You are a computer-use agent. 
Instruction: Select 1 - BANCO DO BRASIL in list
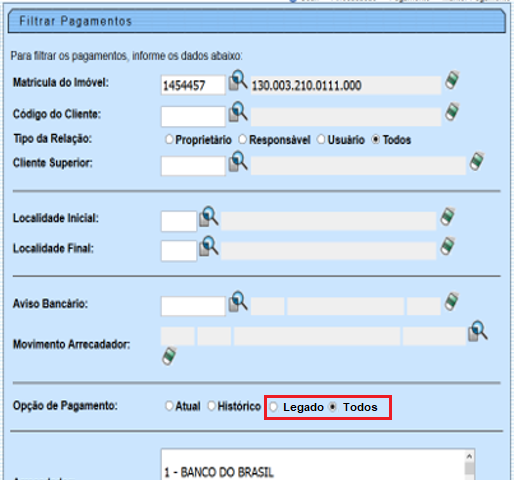click(x=219, y=472)
